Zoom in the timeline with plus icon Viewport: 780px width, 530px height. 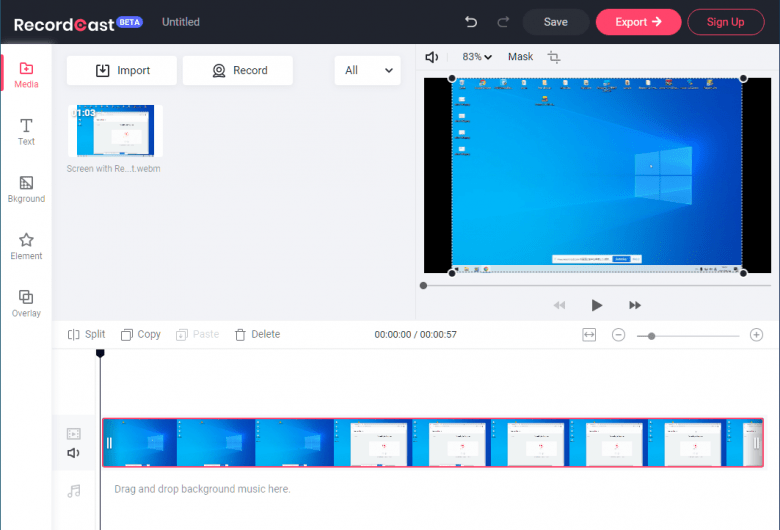pyautogui.click(x=756, y=335)
